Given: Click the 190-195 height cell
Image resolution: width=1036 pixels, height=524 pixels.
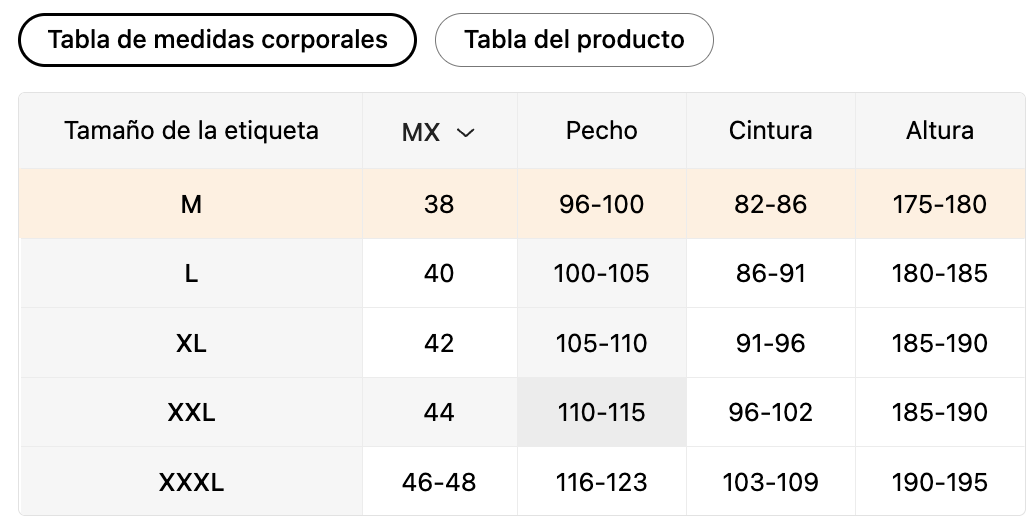Looking at the screenshot, I should tap(940, 482).
